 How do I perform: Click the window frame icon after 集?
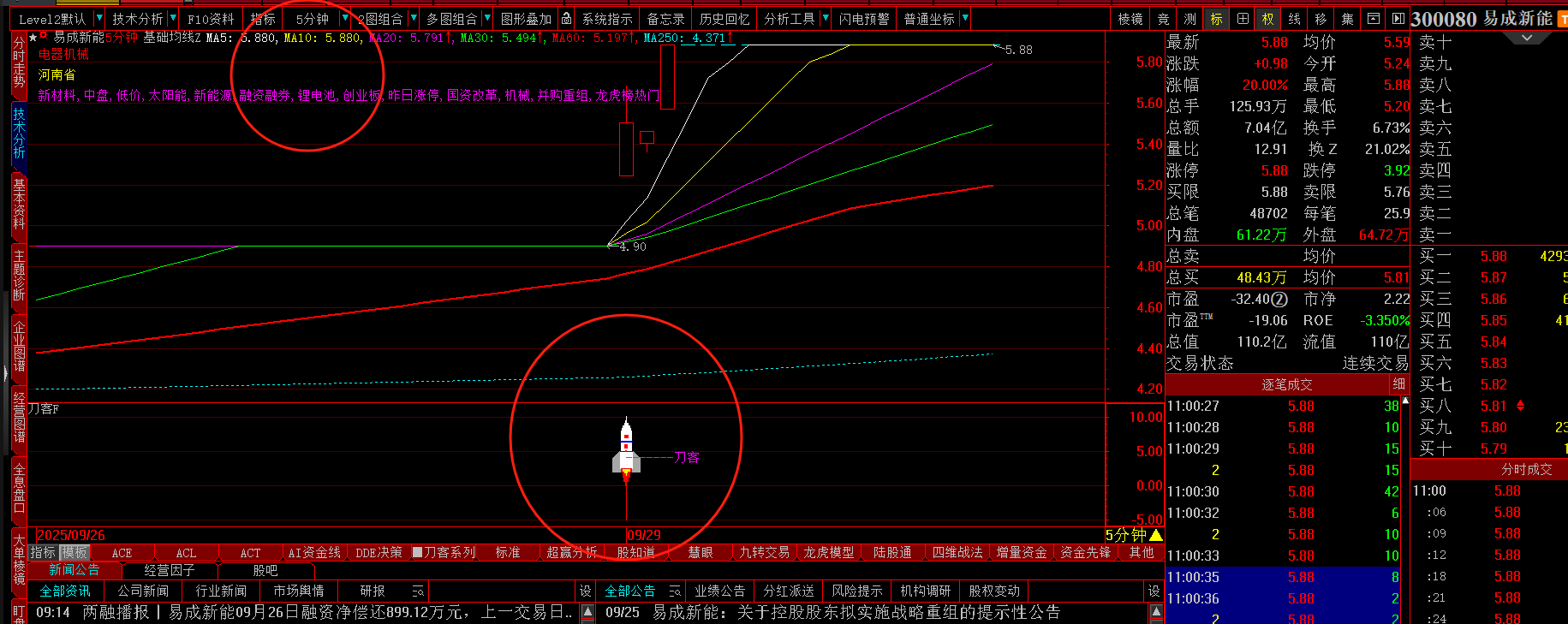[x=1373, y=19]
